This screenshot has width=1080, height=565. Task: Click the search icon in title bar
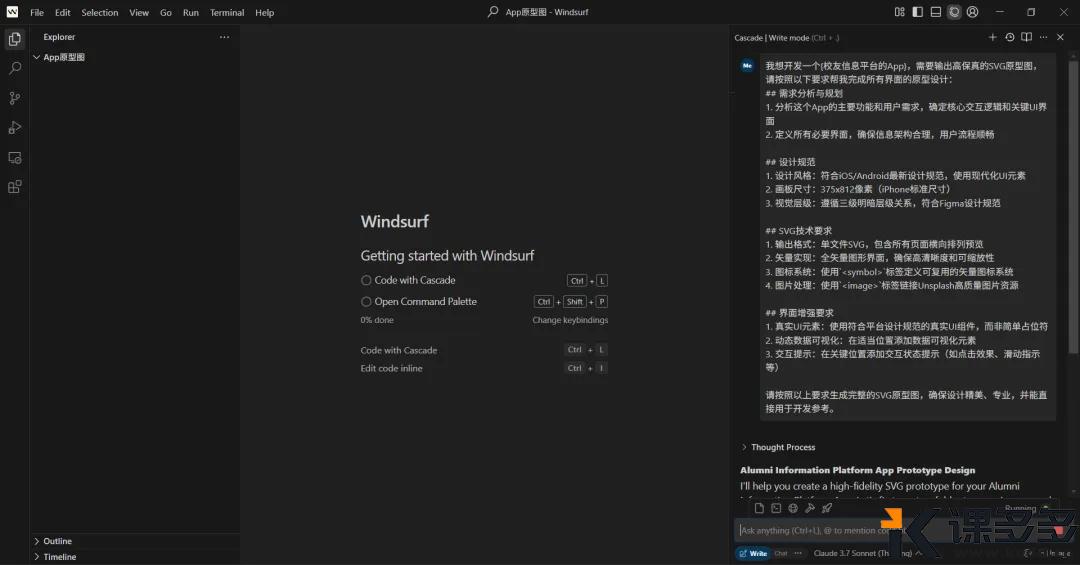pos(493,12)
